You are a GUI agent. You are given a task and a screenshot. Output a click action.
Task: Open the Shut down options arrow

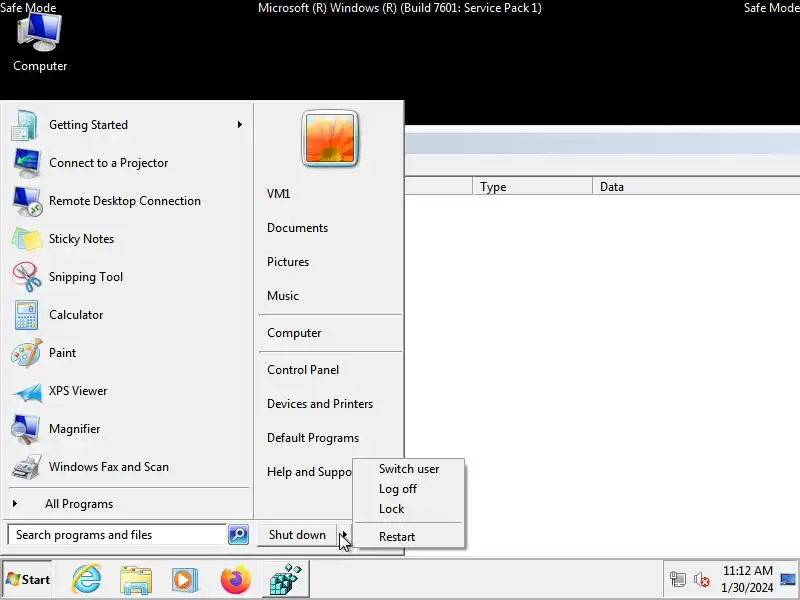point(344,535)
